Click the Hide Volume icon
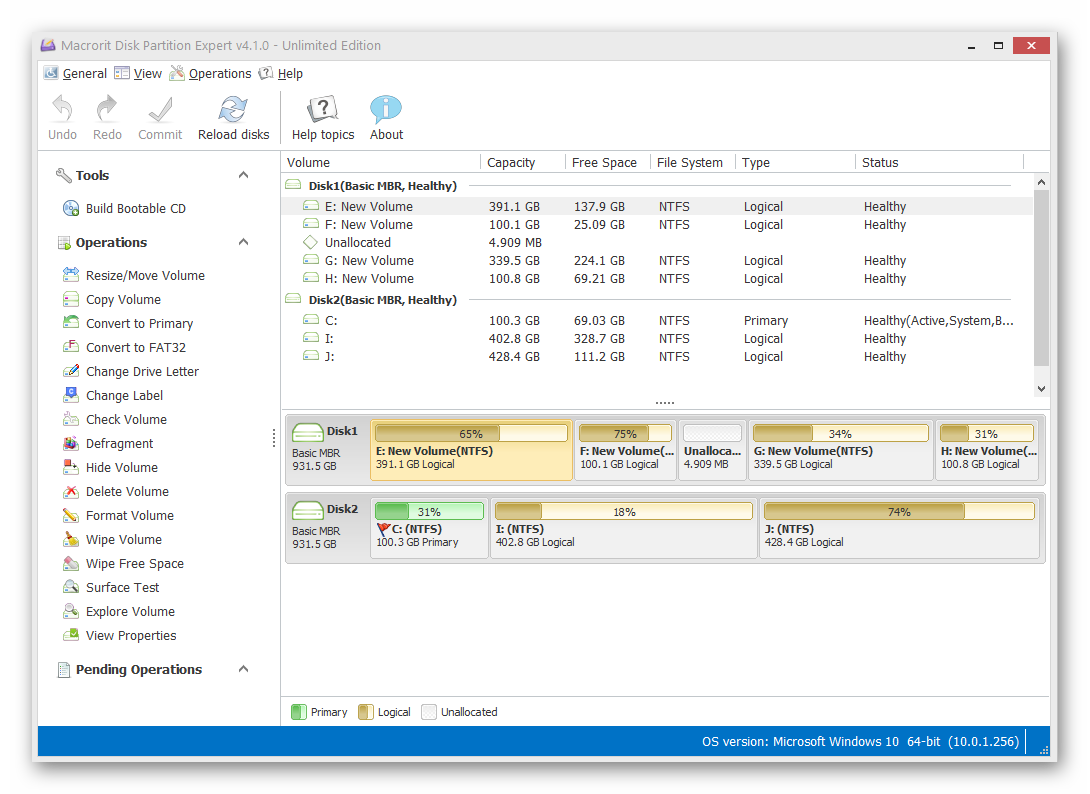The width and height of the screenshot is (1090, 794). (x=71, y=467)
